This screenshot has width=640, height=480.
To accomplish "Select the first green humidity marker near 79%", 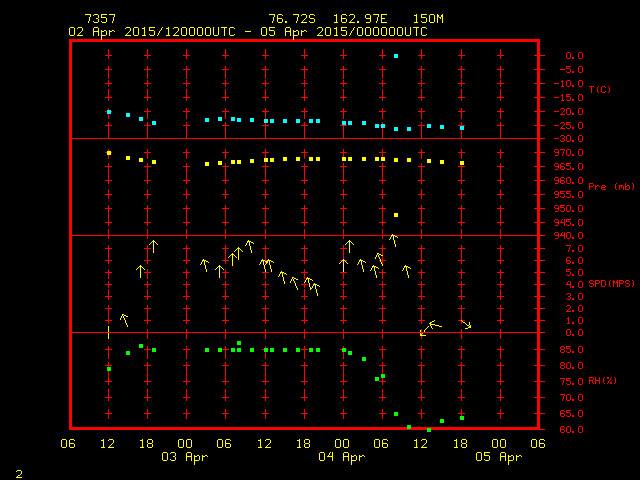I will (109, 369).
